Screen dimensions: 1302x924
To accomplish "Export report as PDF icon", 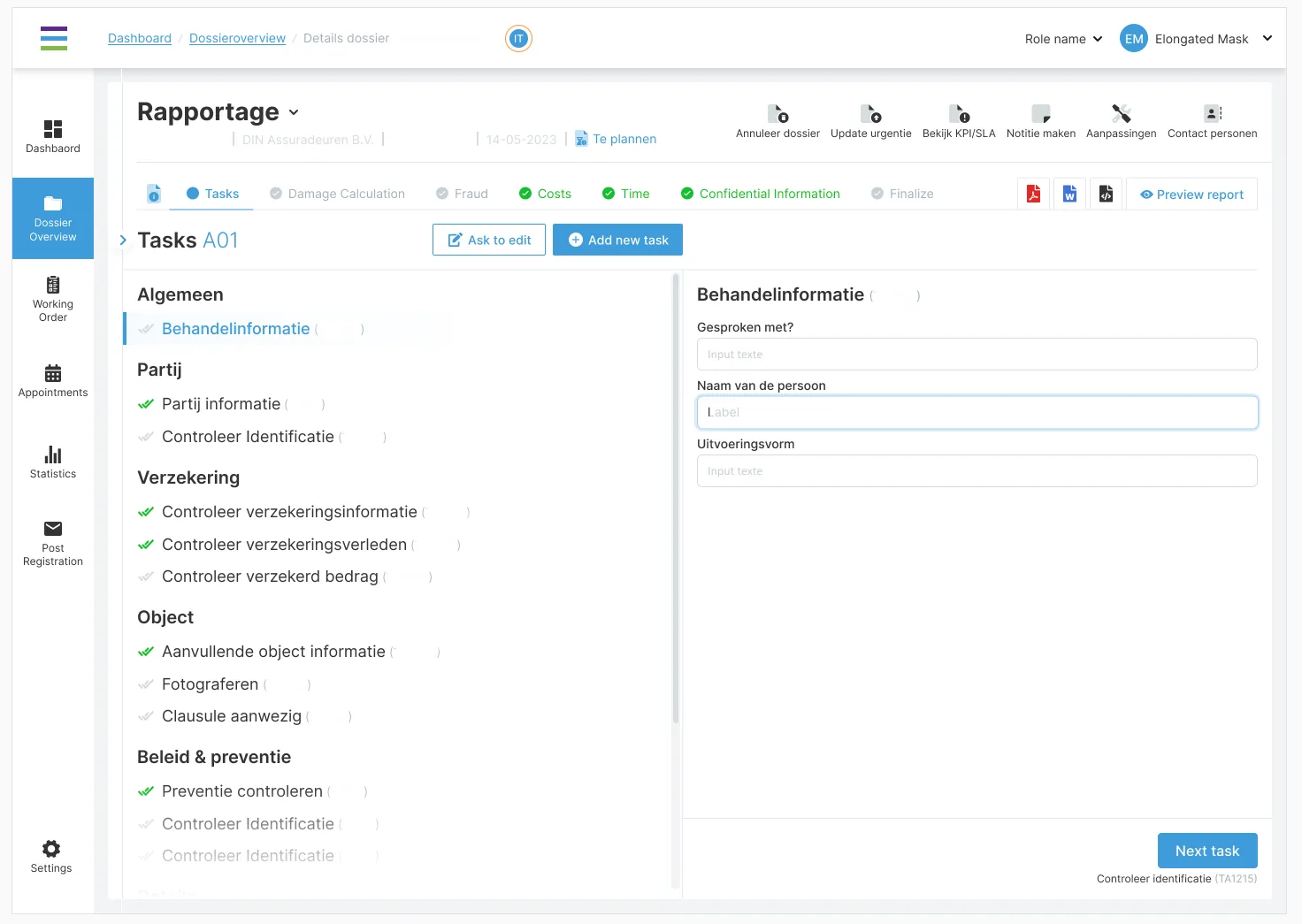I will coord(1033,194).
